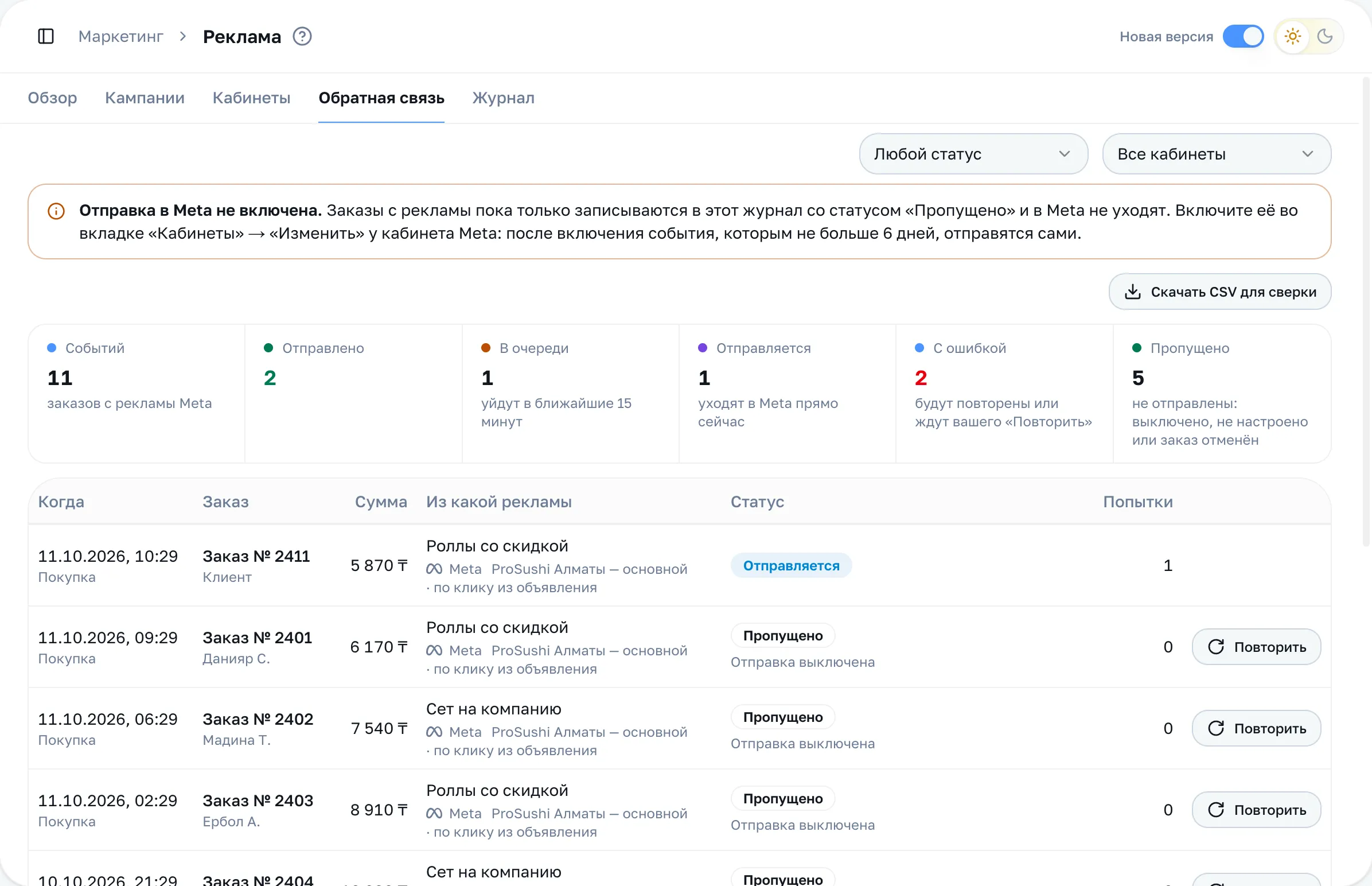Image resolution: width=1372 pixels, height=886 pixels.
Task: Select the Событий summary card
Action: click(137, 394)
